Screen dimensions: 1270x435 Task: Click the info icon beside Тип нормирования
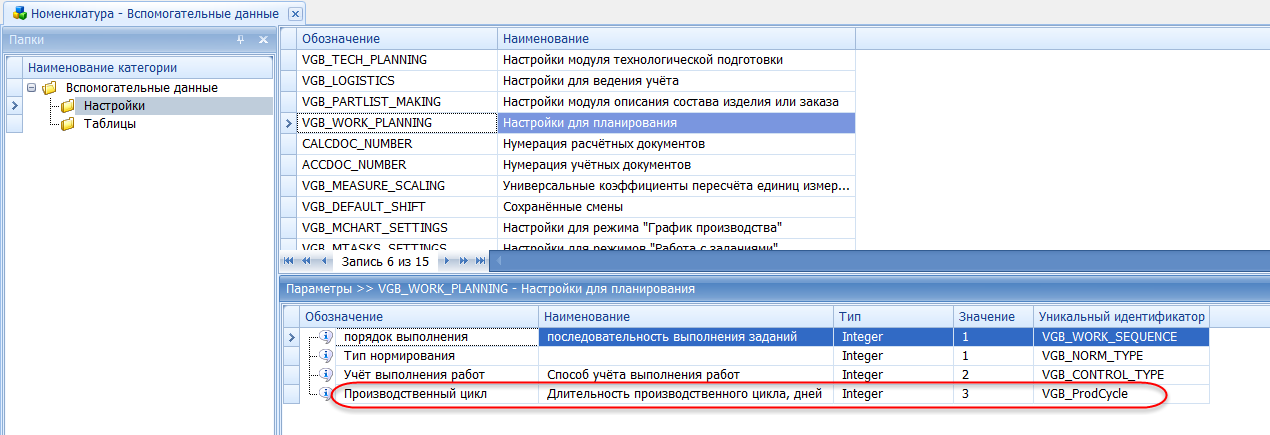tap(325, 356)
